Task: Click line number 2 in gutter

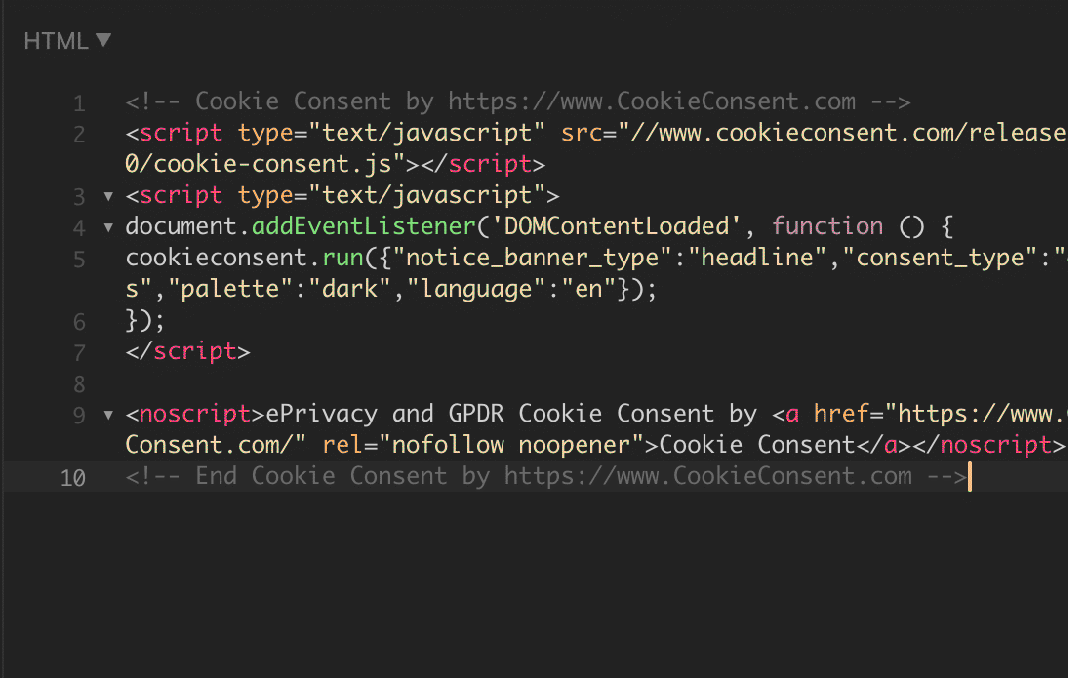Action: [79, 134]
